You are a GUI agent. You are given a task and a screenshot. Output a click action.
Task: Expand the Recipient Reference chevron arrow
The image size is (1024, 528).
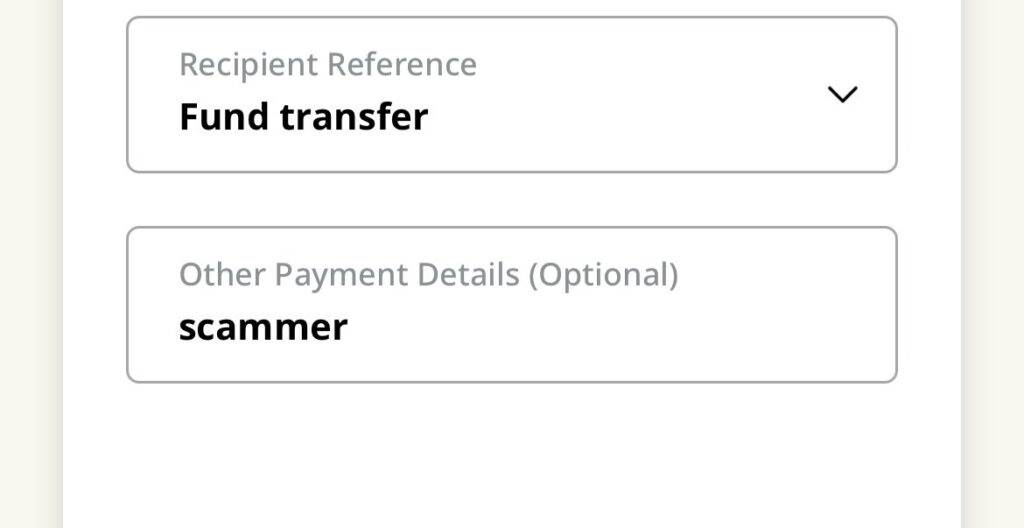[x=842, y=94]
